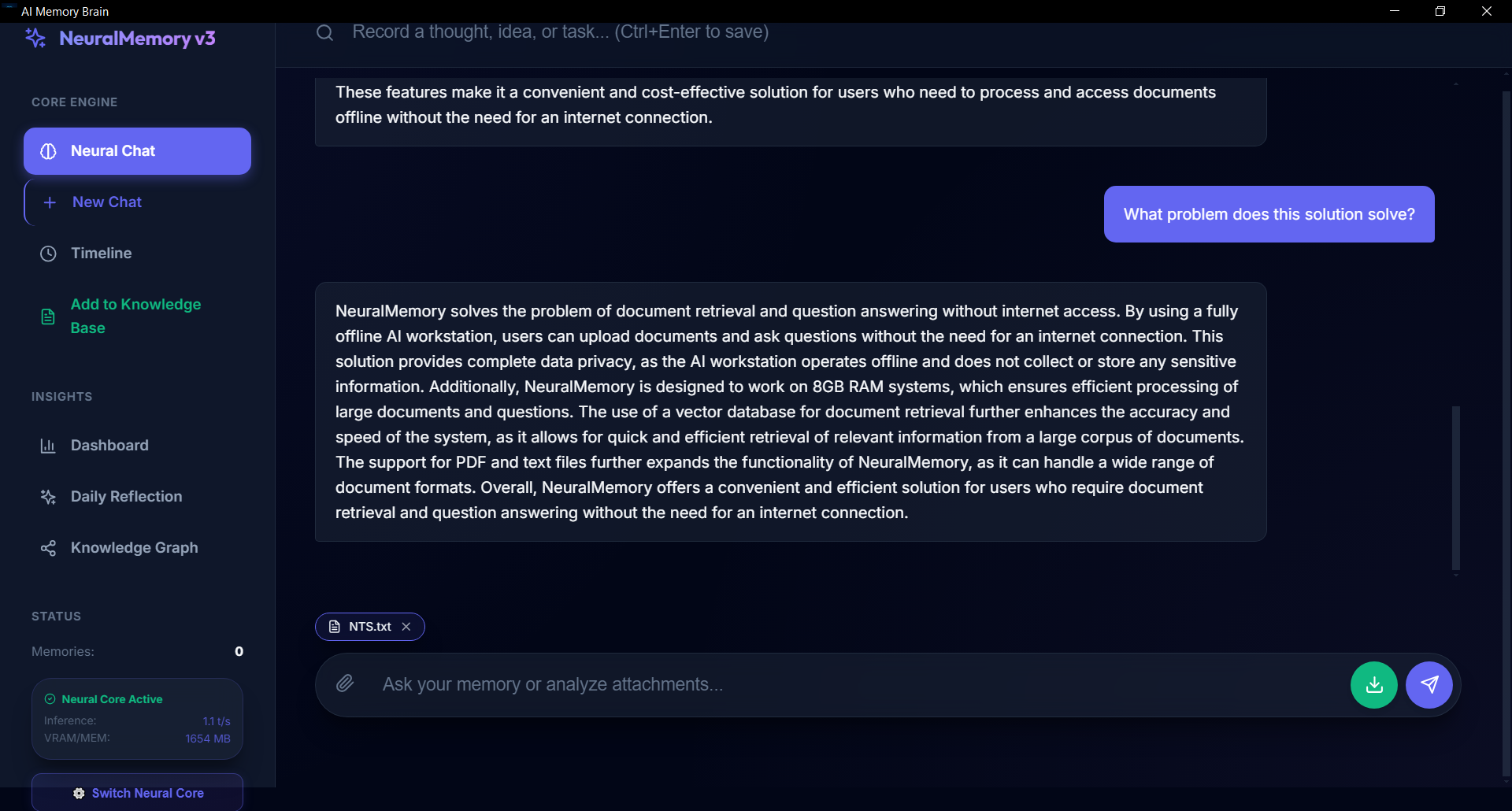Open the Dashboard insights page
The width and height of the screenshot is (1512, 811).
[109, 446]
